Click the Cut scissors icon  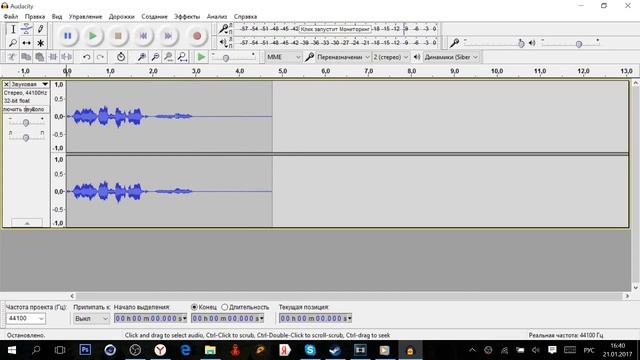(x=12, y=57)
